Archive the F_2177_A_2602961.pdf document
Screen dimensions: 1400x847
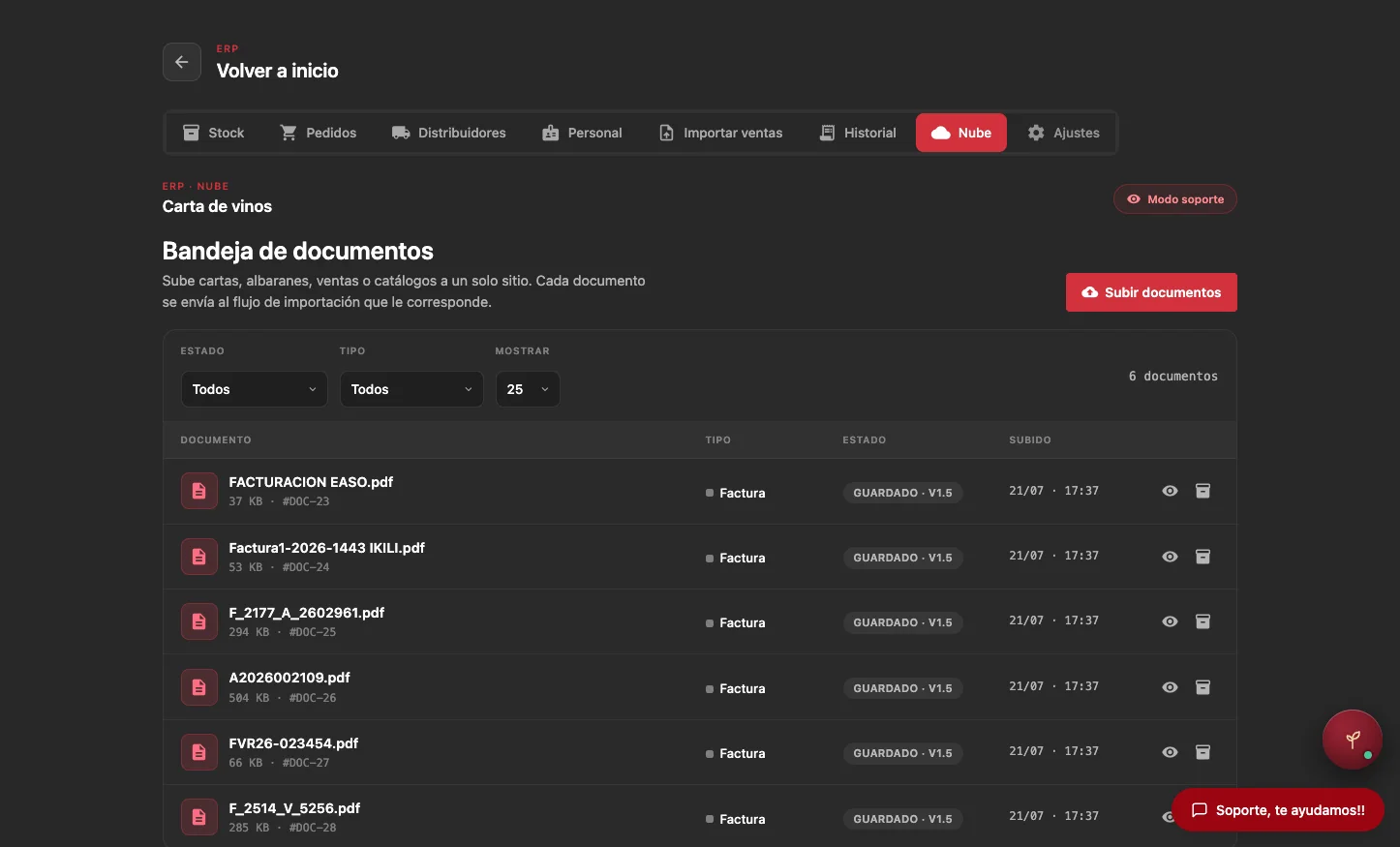click(x=1202, y=621)
